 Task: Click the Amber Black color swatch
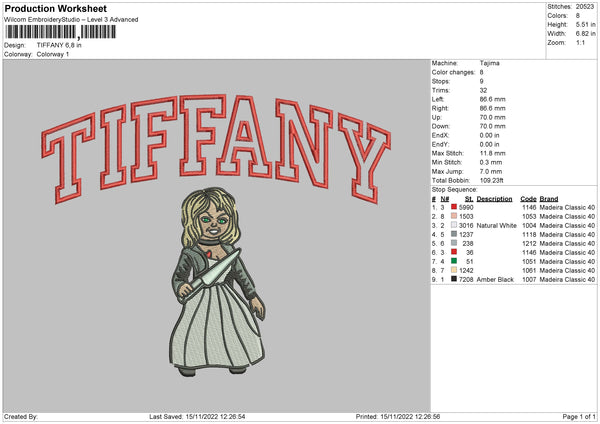(455, 279)
